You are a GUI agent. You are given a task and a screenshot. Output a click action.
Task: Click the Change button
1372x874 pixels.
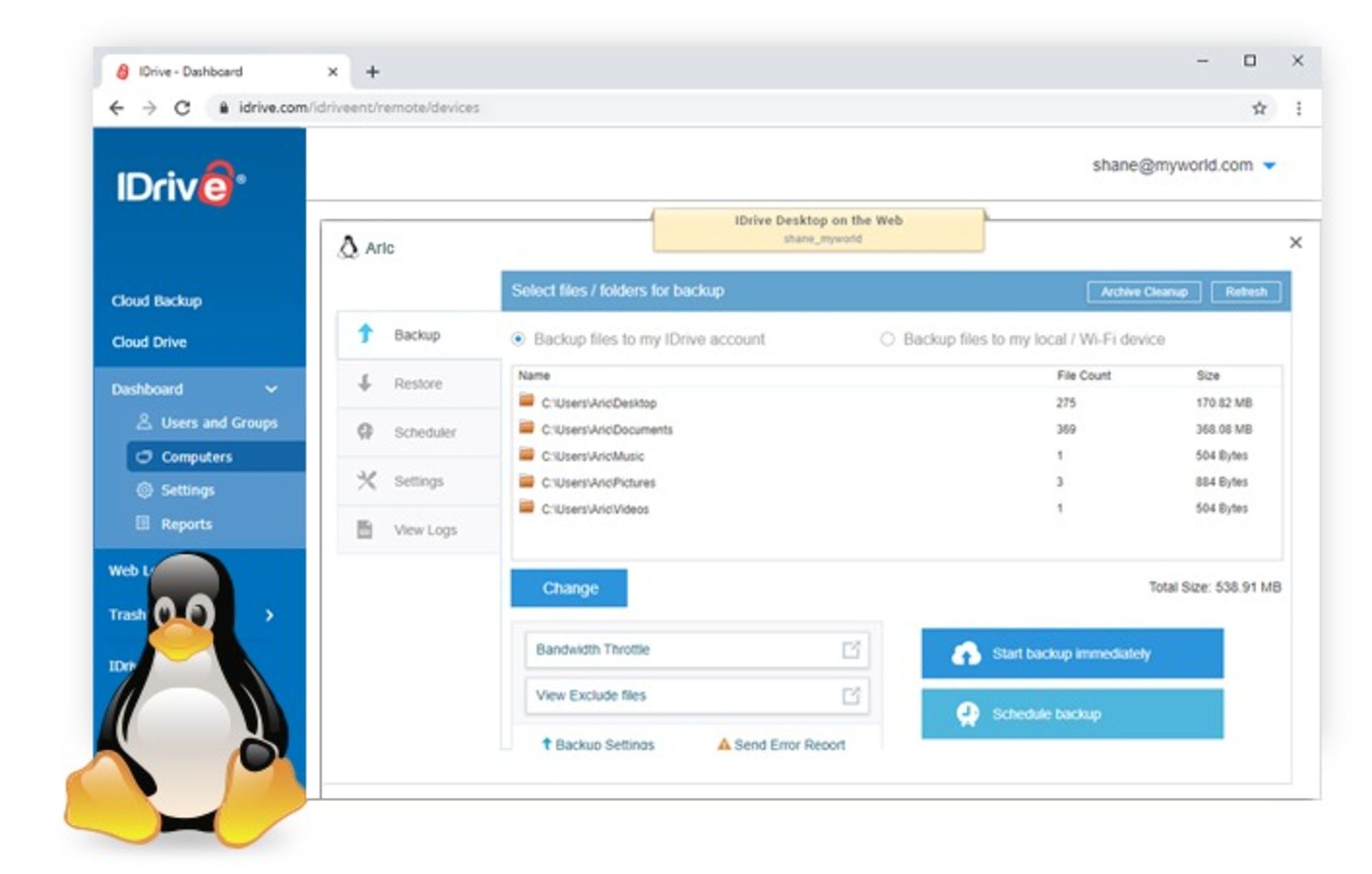pos(569,588)
